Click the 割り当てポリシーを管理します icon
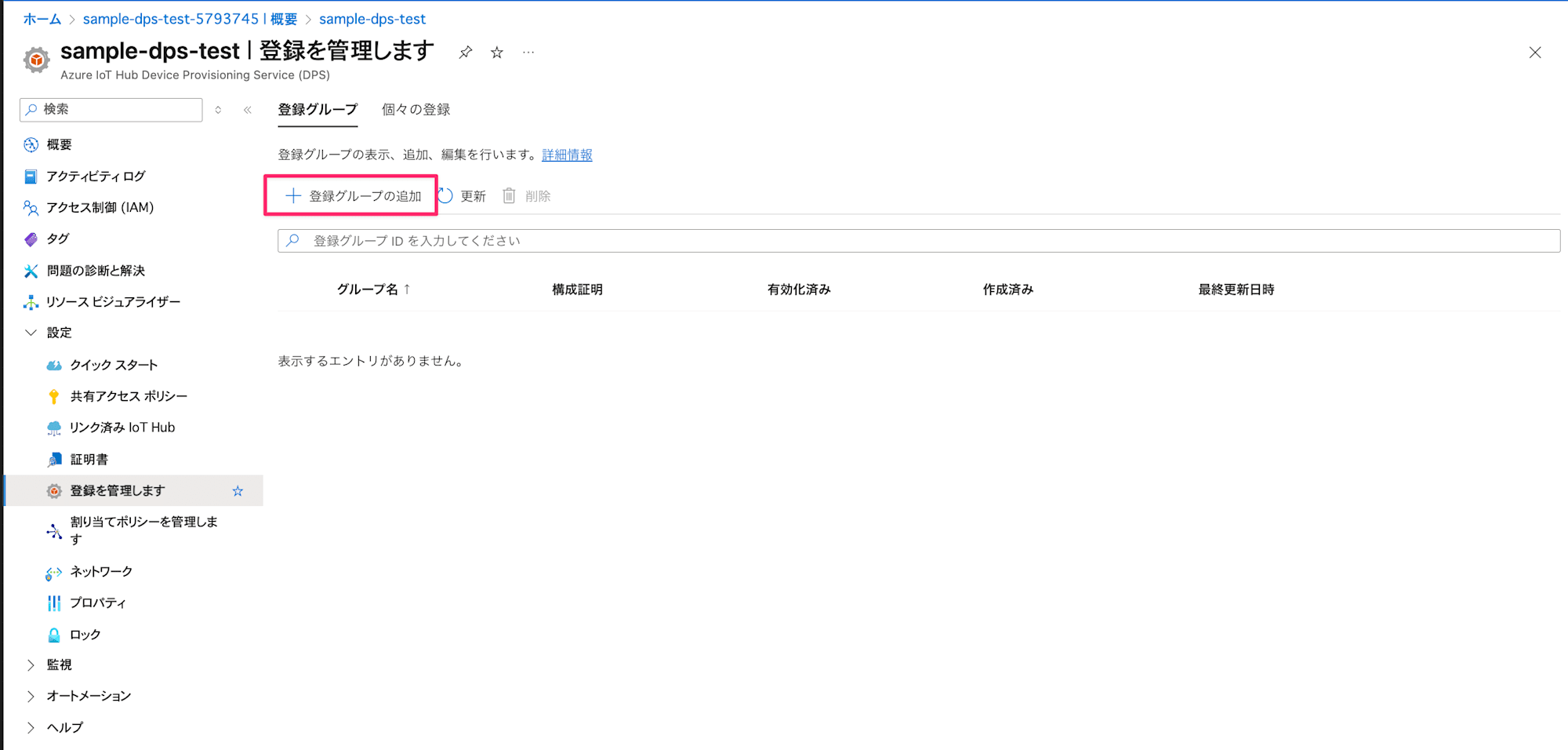 click(x=54, y=531)
